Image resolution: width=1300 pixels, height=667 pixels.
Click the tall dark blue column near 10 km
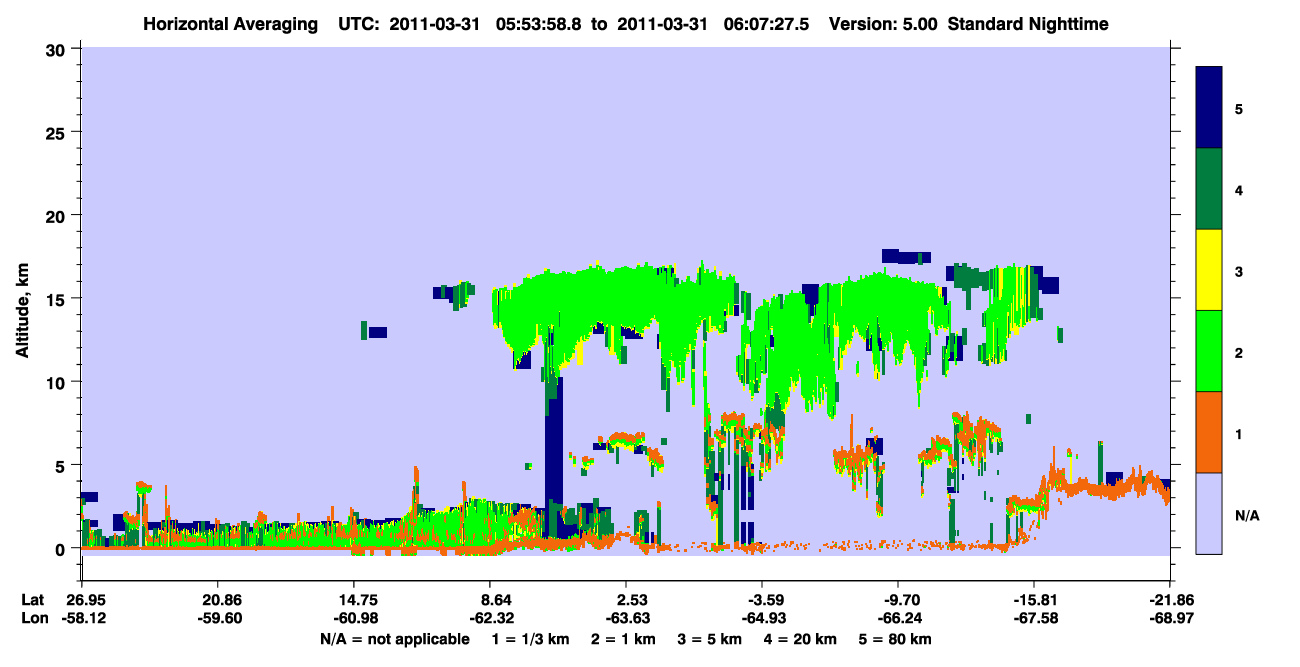click(554, 440)
